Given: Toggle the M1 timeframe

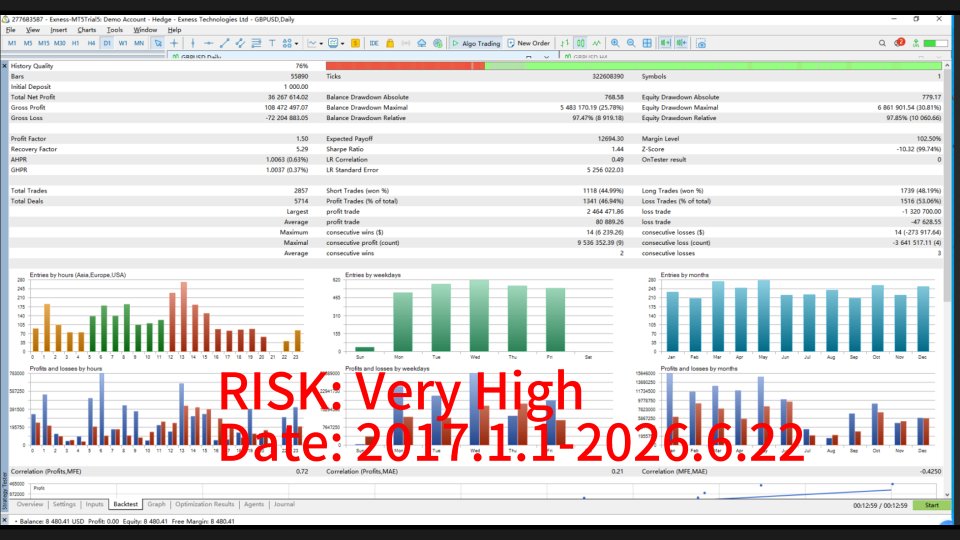Looking at the screenshot, I should tap(12, 43).
